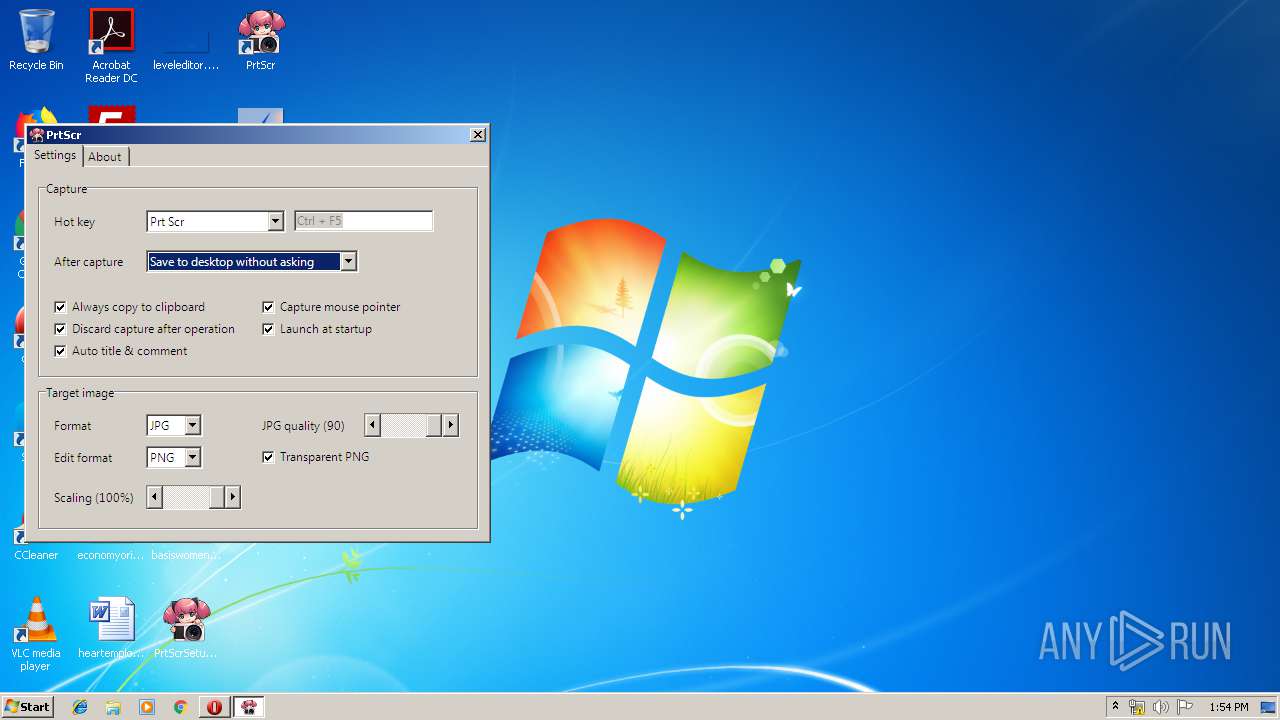Select the basiswomen desktop file
Viewport: 1280px width, 720px height.
pyautogui.click(x=186, y=555)
